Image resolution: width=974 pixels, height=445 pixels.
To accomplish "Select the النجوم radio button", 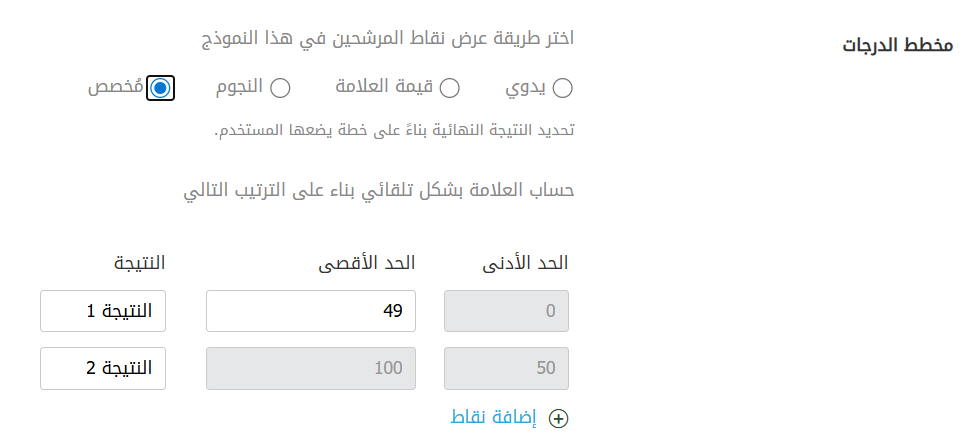I will click(x=281, y=88).
